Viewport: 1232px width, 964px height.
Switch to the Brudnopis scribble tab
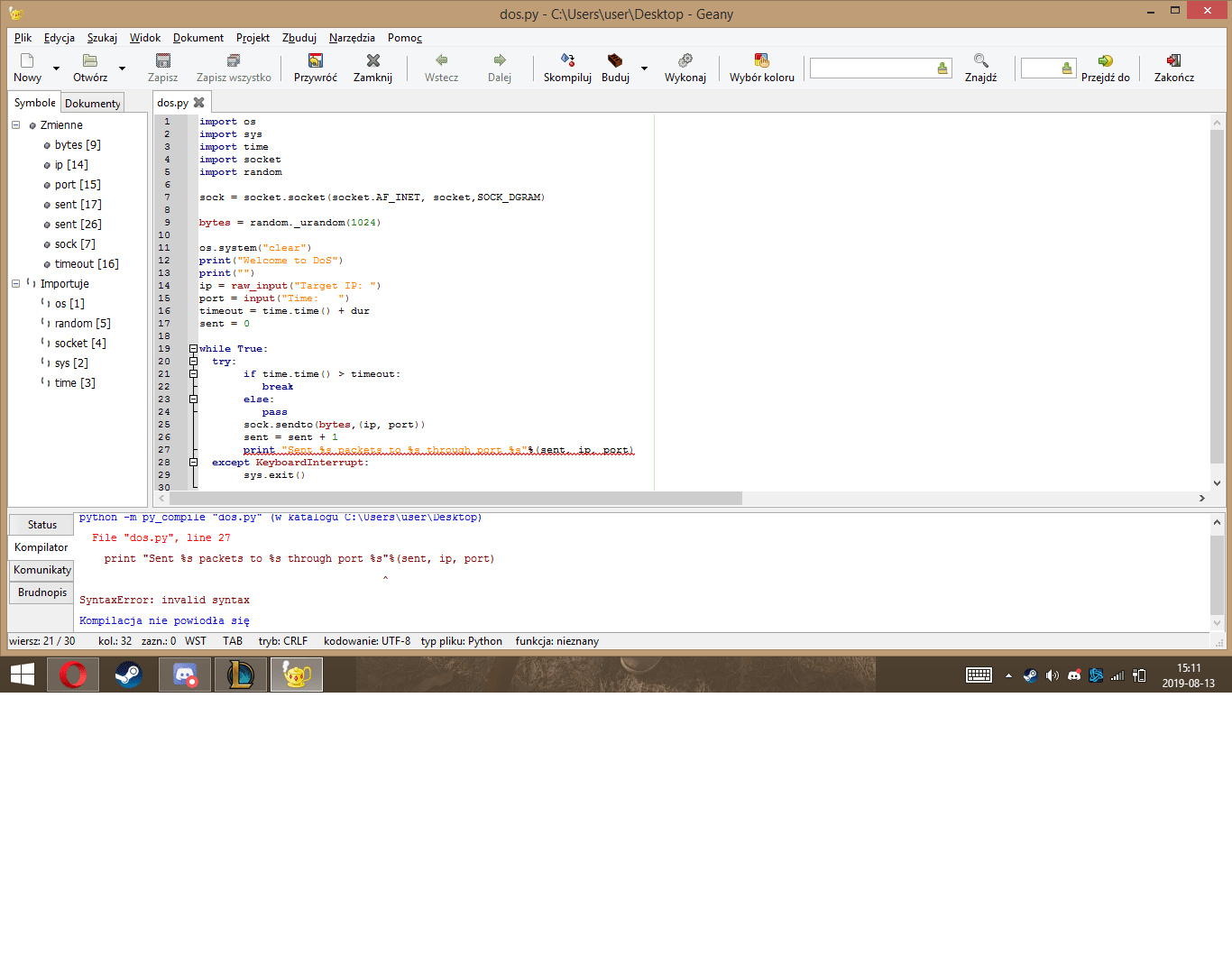point(41,592)
